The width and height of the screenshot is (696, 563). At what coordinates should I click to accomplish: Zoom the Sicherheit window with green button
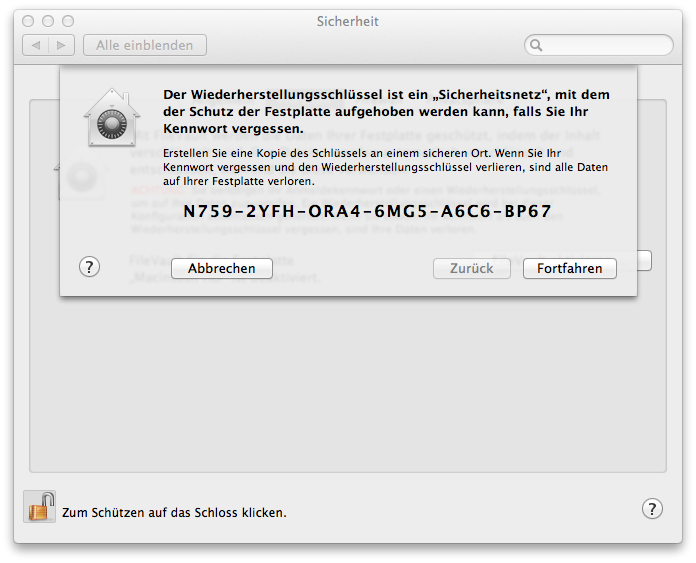(x=68, y=21)
